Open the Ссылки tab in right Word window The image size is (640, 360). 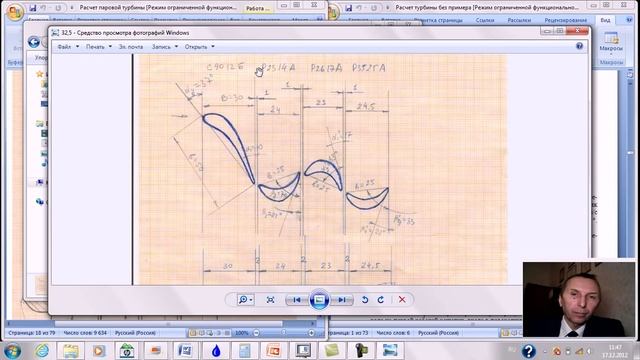pyautogui.click(x=484, y=20)
